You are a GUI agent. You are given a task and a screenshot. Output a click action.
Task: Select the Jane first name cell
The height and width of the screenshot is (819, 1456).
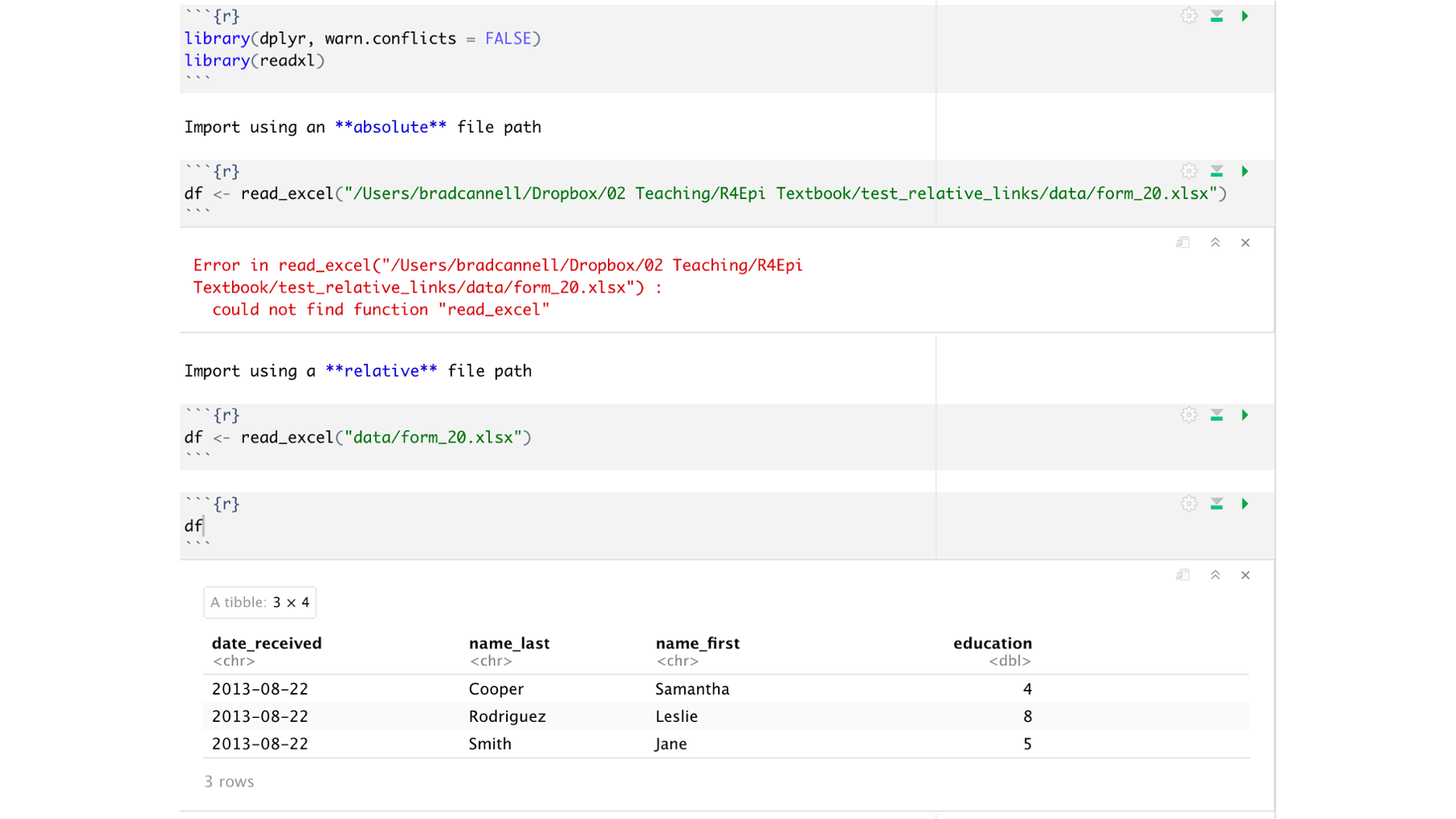(671, 744)
